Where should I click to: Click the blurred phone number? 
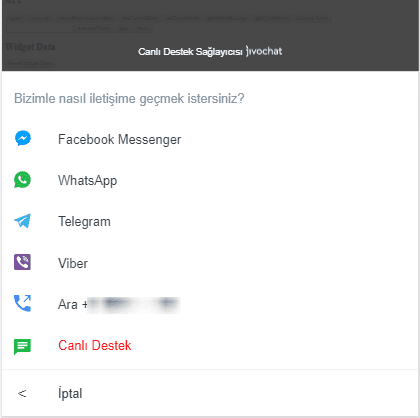(134, 305)
